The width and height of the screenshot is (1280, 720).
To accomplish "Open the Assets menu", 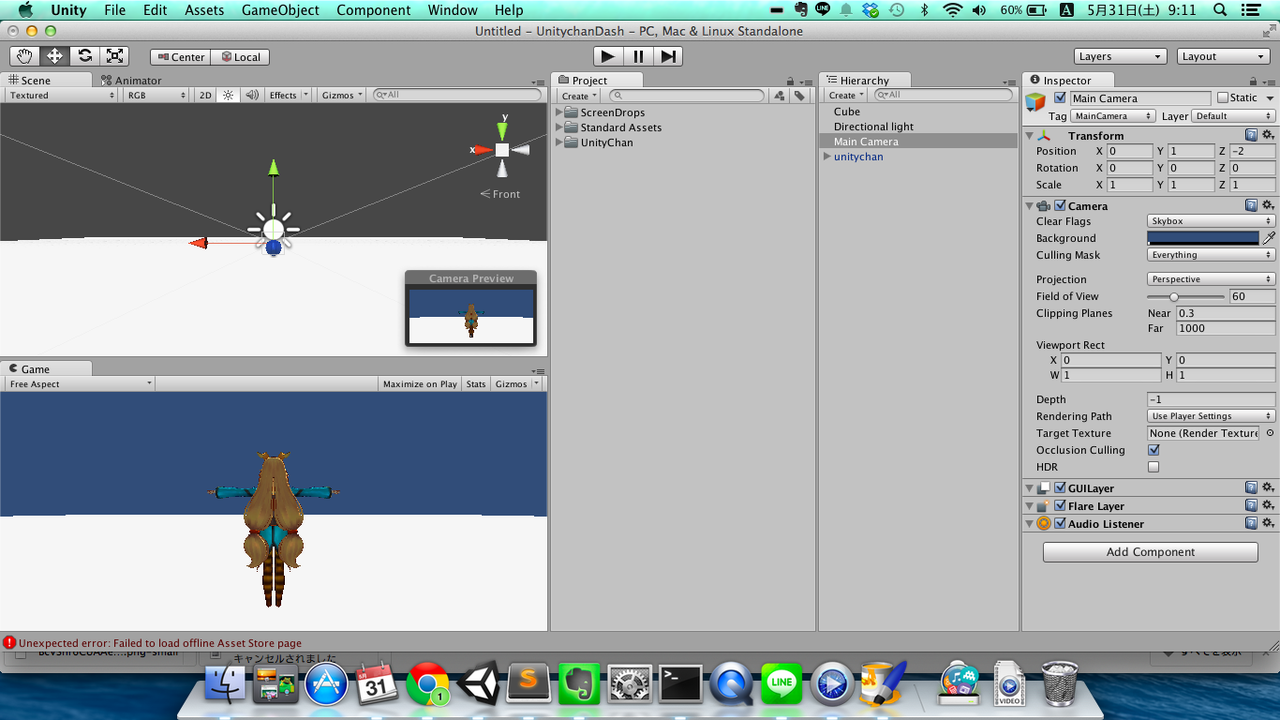I will (x=204, y=10).
